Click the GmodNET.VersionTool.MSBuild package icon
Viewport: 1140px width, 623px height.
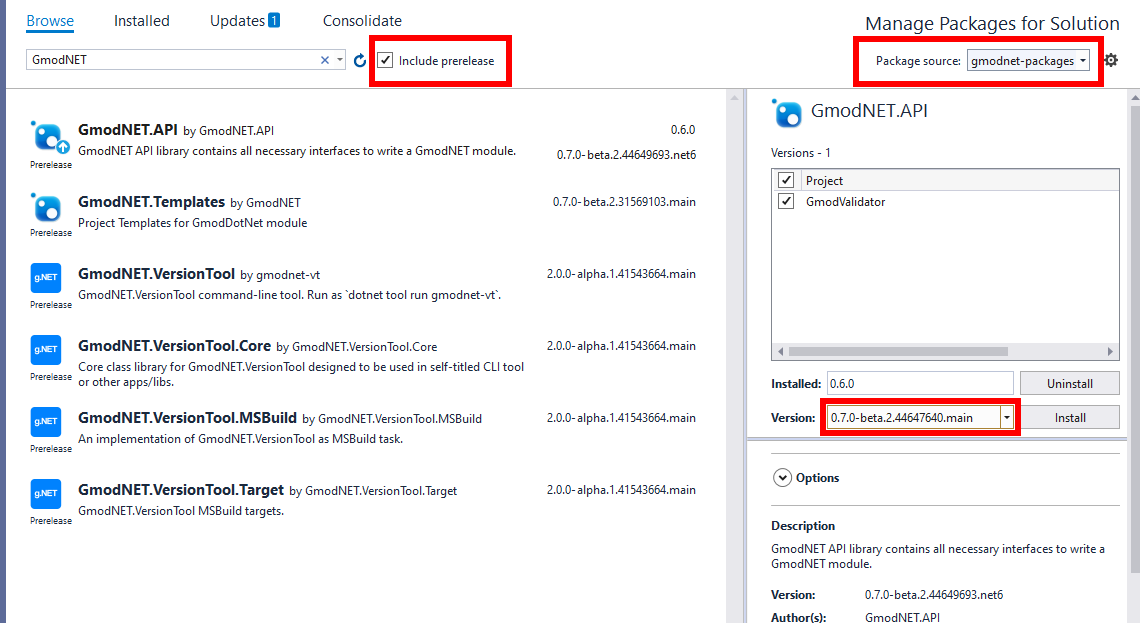[47, 422]
